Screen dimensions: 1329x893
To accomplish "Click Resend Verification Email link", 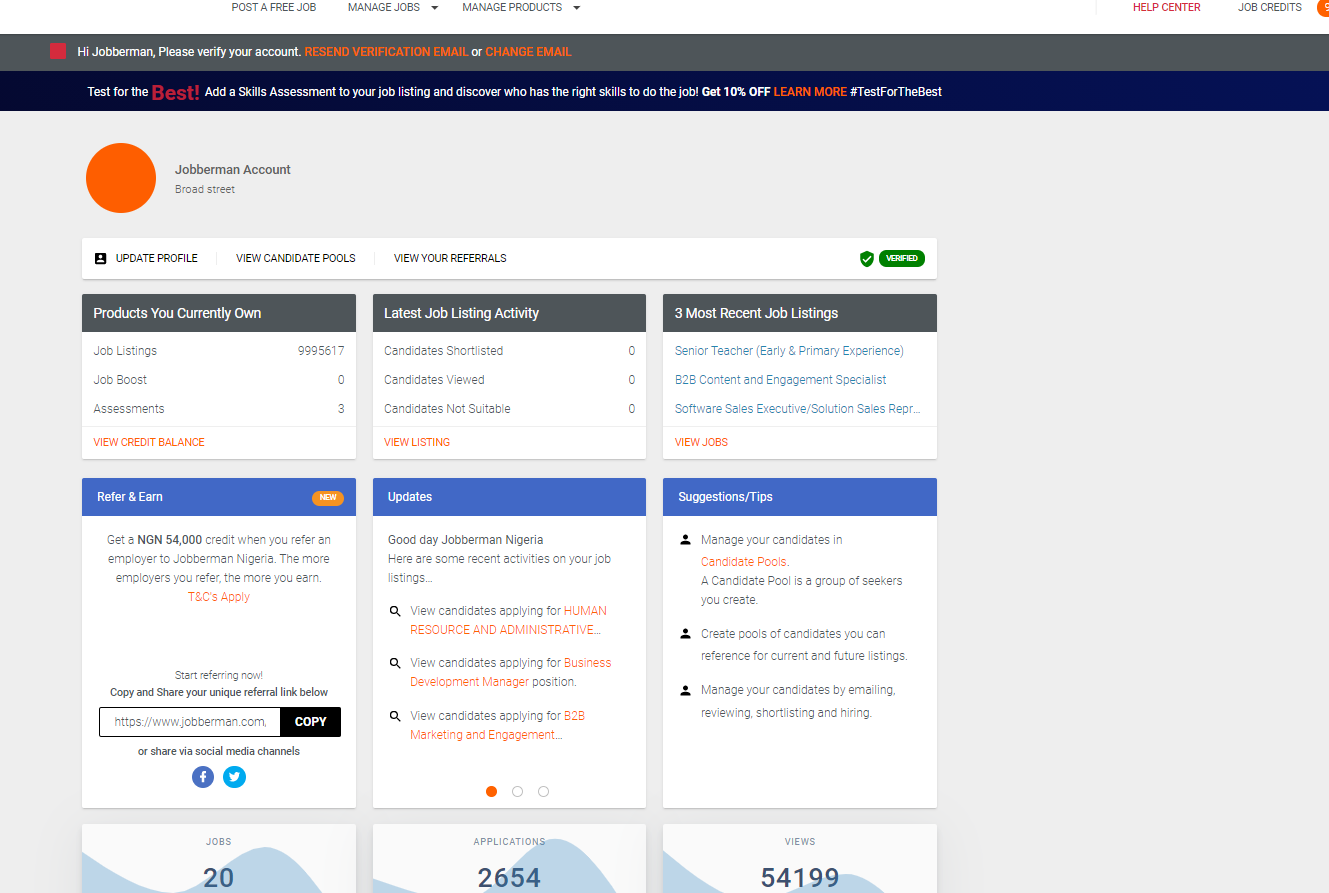I will click(x=386, y=52).
